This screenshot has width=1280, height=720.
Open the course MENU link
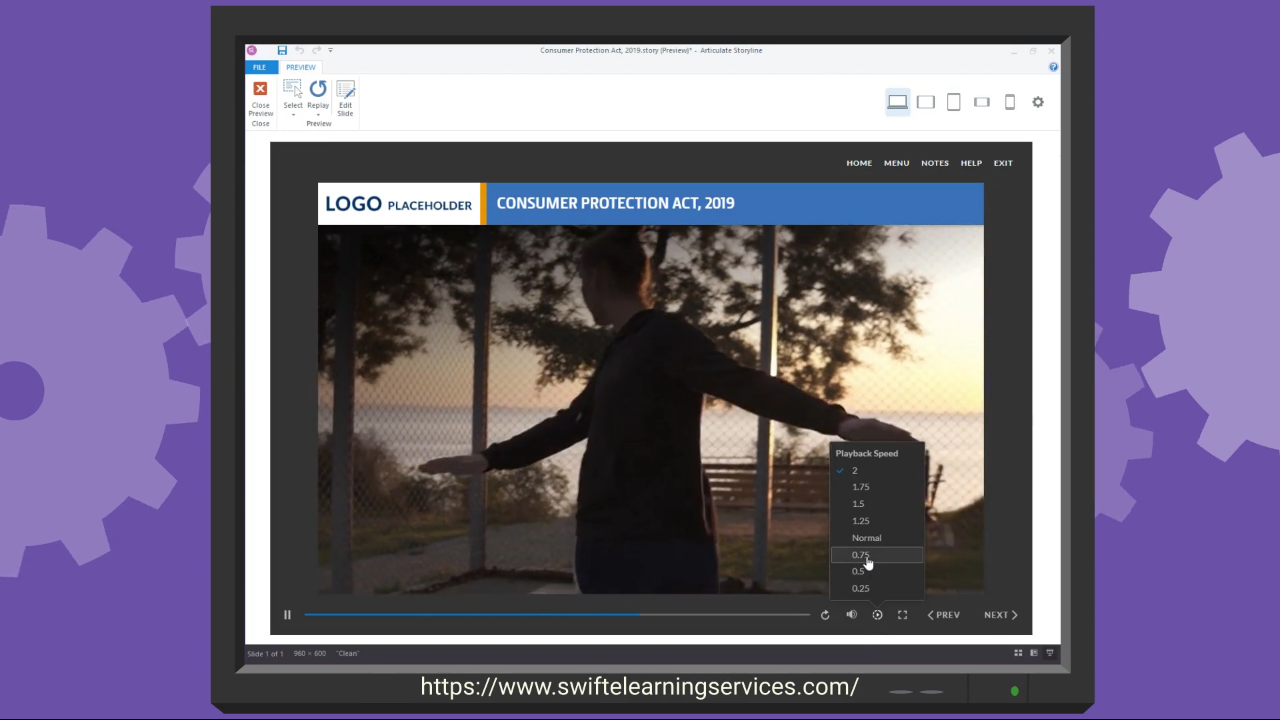[896, 163]
